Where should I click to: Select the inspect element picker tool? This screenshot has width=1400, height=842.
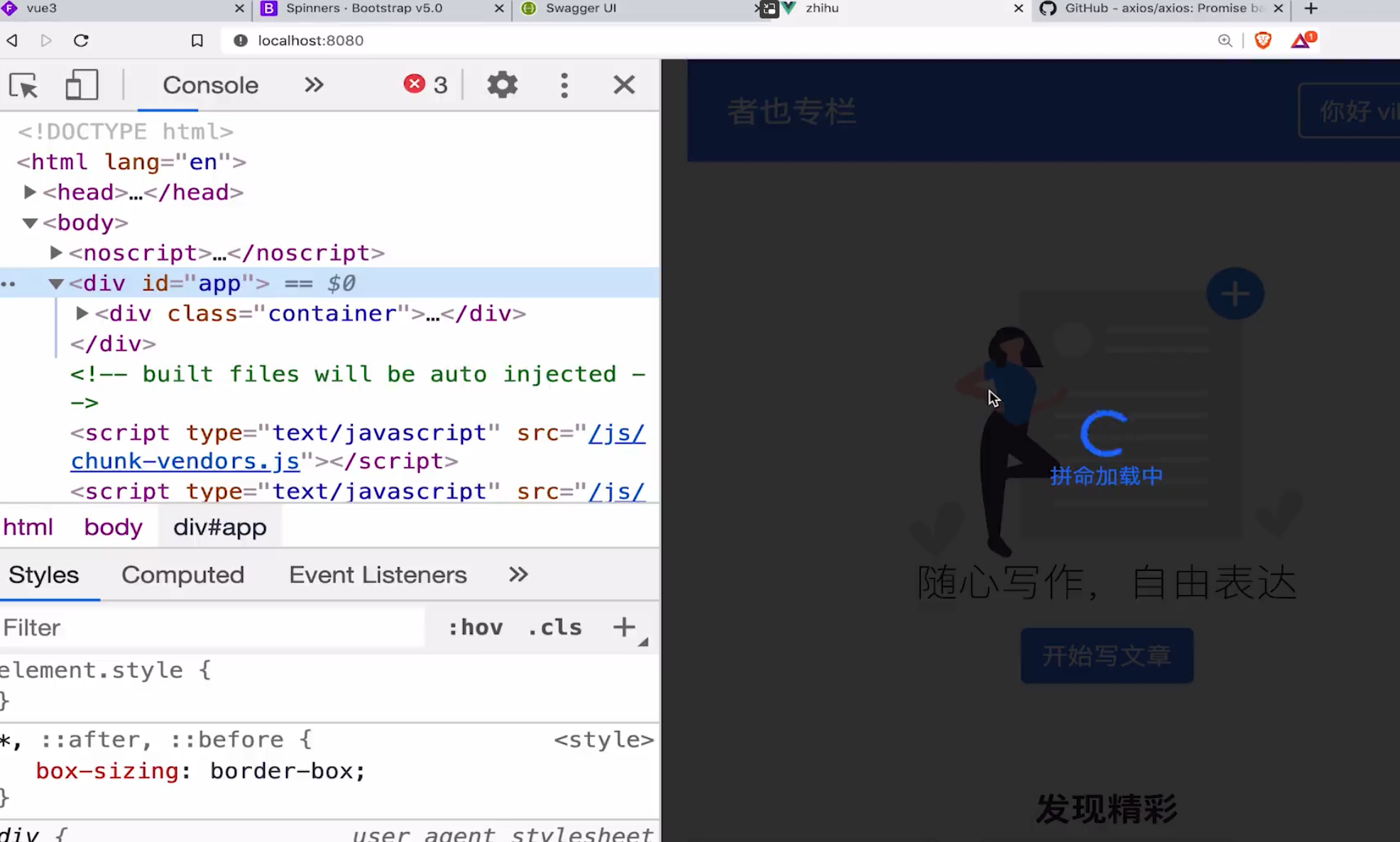[x=23, y=84]
